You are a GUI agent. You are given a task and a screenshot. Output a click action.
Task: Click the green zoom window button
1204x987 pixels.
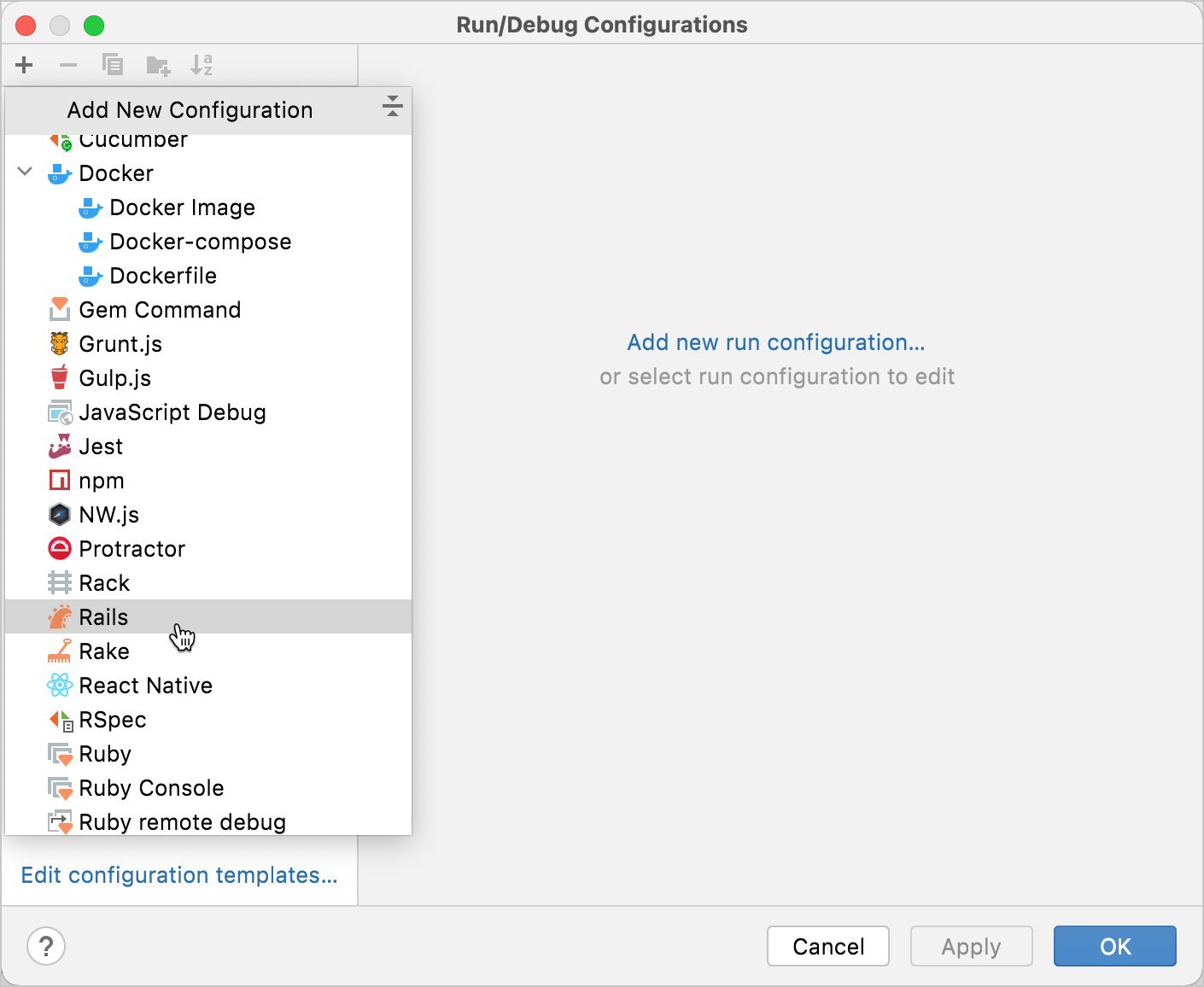(x=94, y=25)
